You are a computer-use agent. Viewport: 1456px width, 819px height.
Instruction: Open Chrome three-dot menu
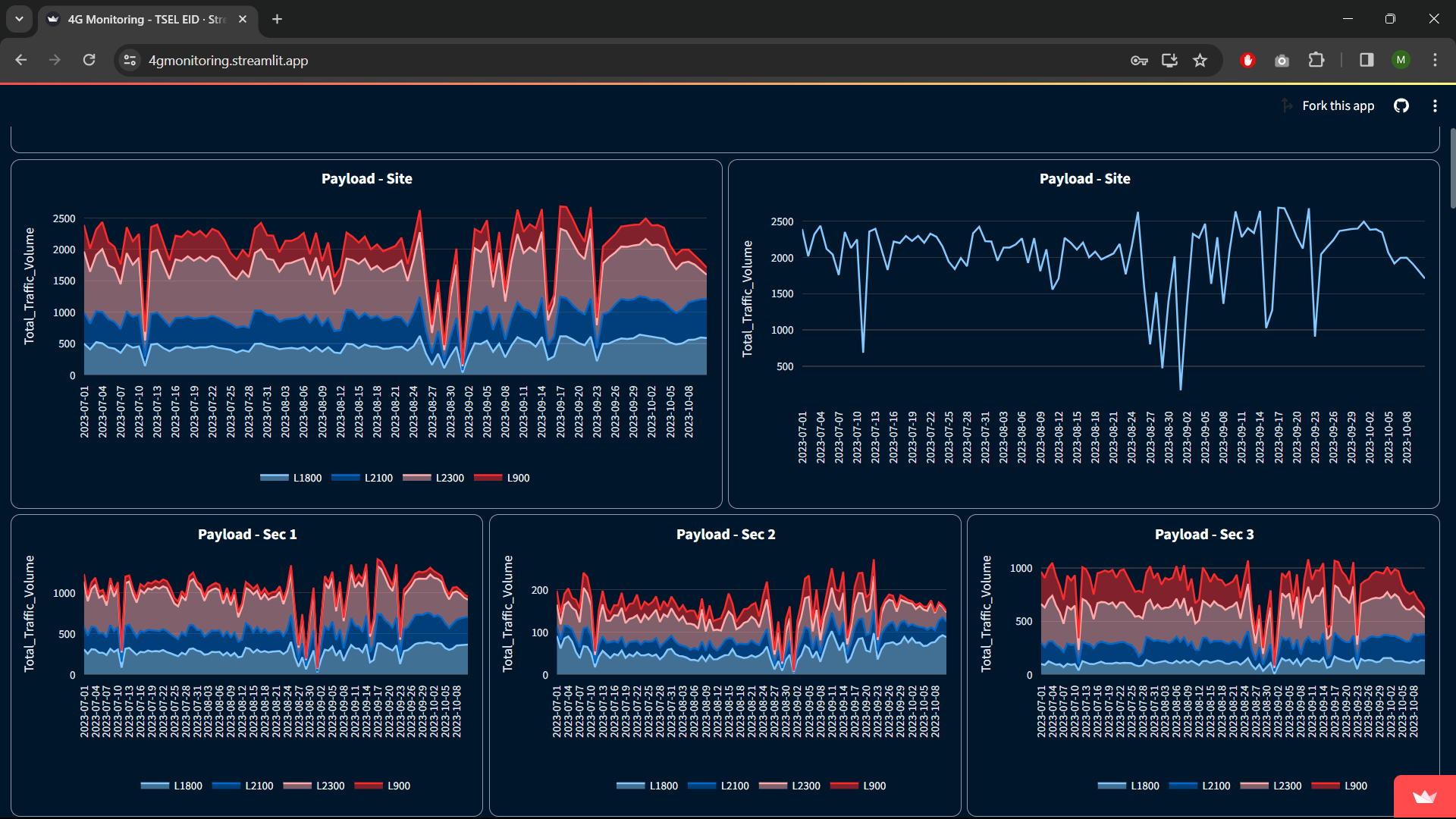[x=1435, y=61]
